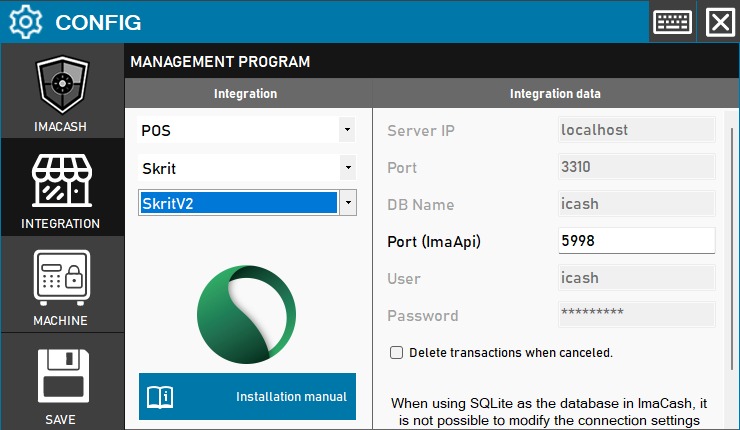Expand the POS integration type dropdown
The image size is (740, 430).
[347, 130]
